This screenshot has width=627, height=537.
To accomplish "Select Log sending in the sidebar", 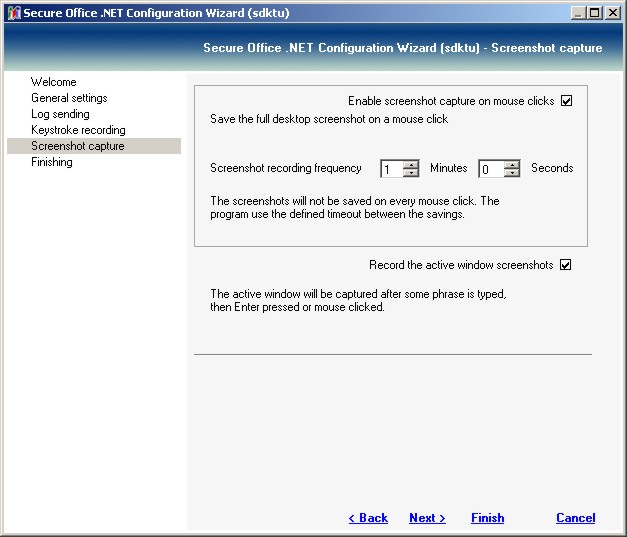I will click(60, 114).
